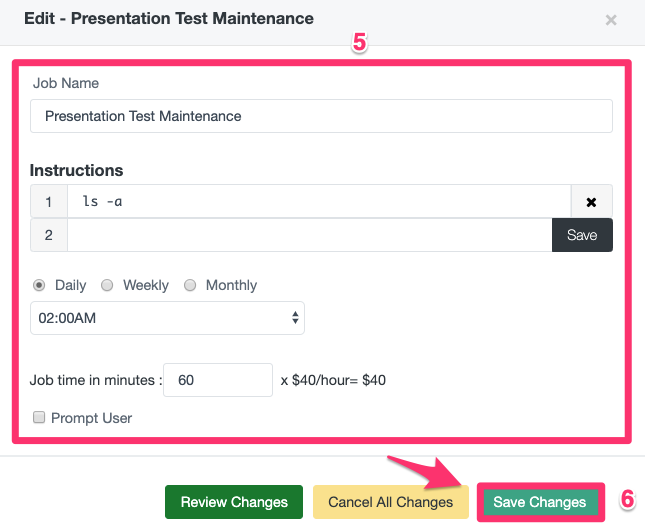Enable the Prompt User checkbox
Viewport: 645px width, 531px height.
click(x=40, y=418)
